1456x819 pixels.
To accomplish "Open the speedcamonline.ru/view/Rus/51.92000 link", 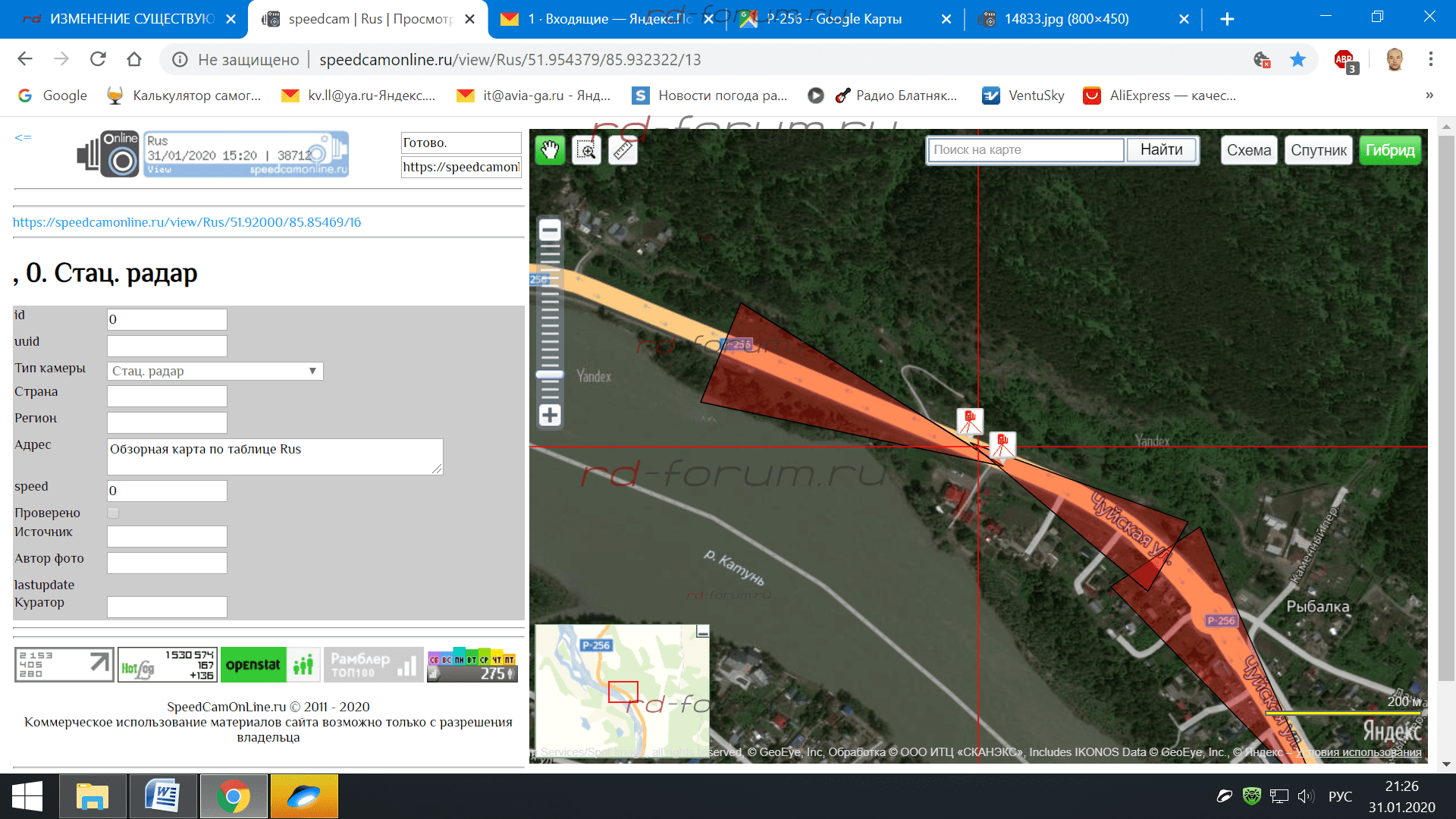I will 187,222.
